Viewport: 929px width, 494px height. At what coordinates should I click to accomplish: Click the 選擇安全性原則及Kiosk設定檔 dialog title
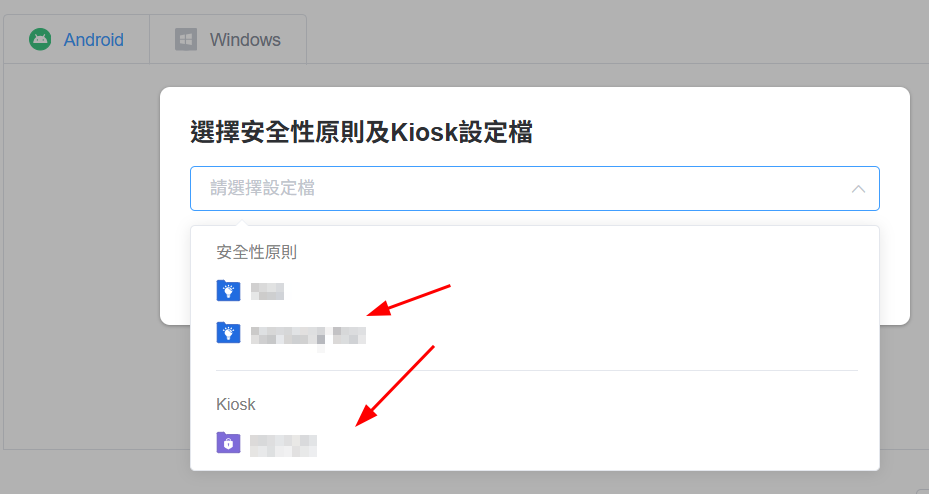(x=361, y=132)
